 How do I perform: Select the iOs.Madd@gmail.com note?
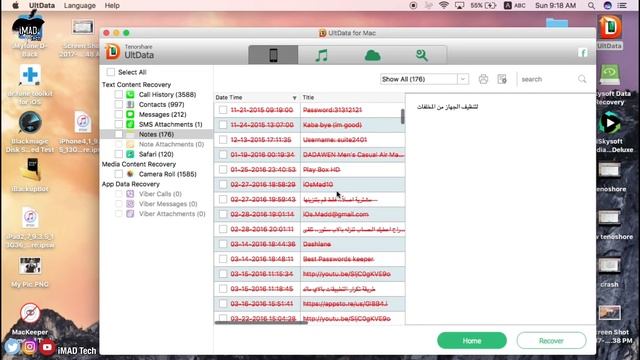(309, 214)
